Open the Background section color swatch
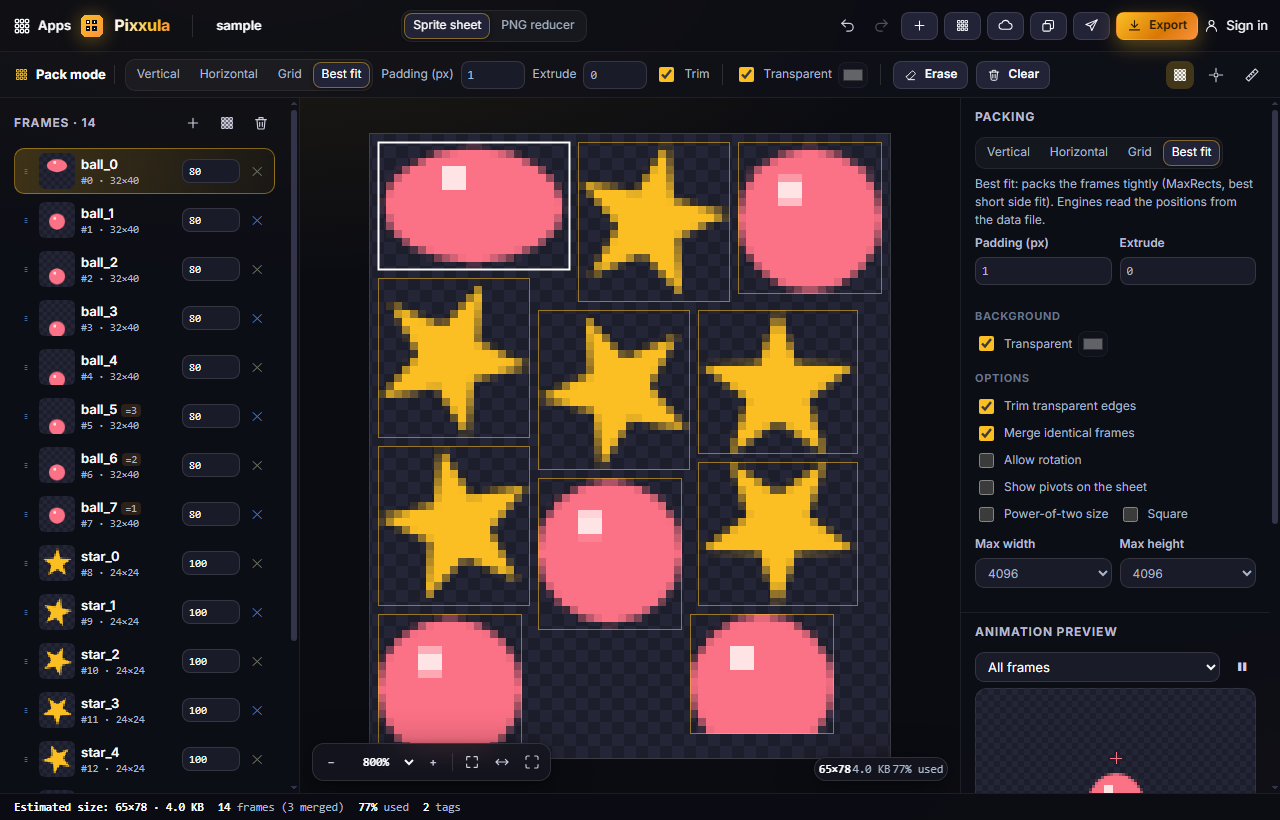 (x=1093, y=344)
